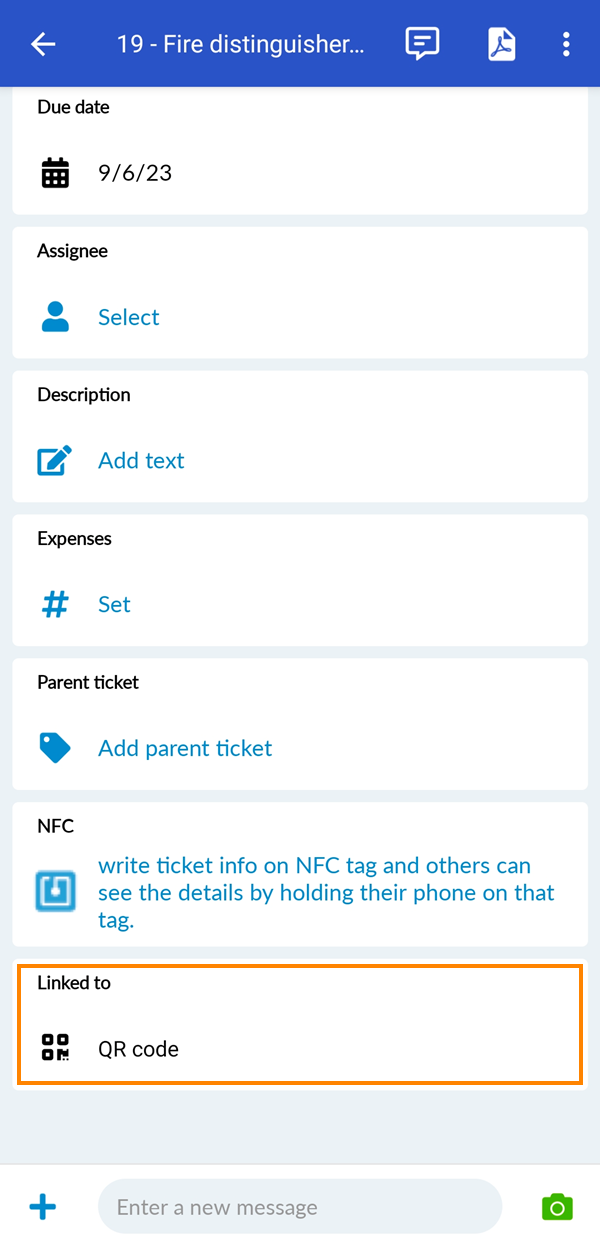Tap the NFC tag icon
The width and height of the screenshot is (600, 1254).
coord(55,891)
